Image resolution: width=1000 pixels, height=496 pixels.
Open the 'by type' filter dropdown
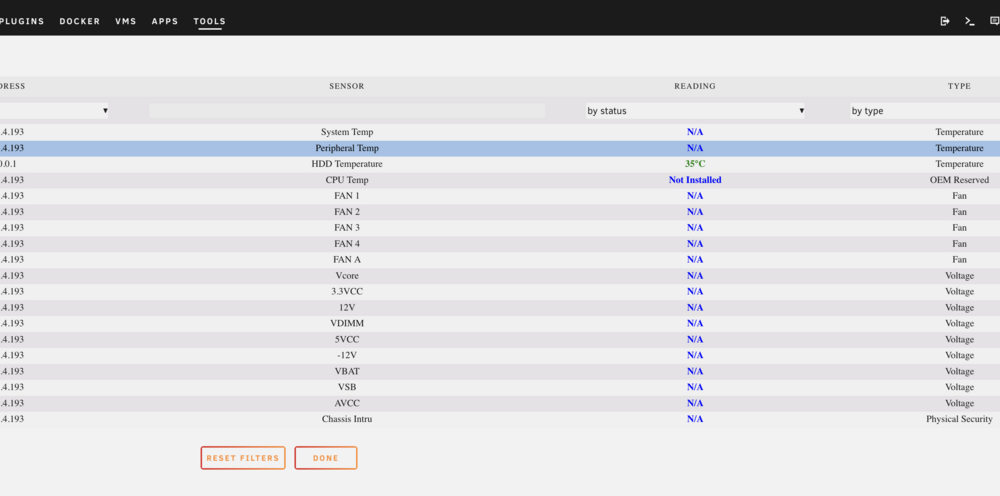(x=925, y=111)
